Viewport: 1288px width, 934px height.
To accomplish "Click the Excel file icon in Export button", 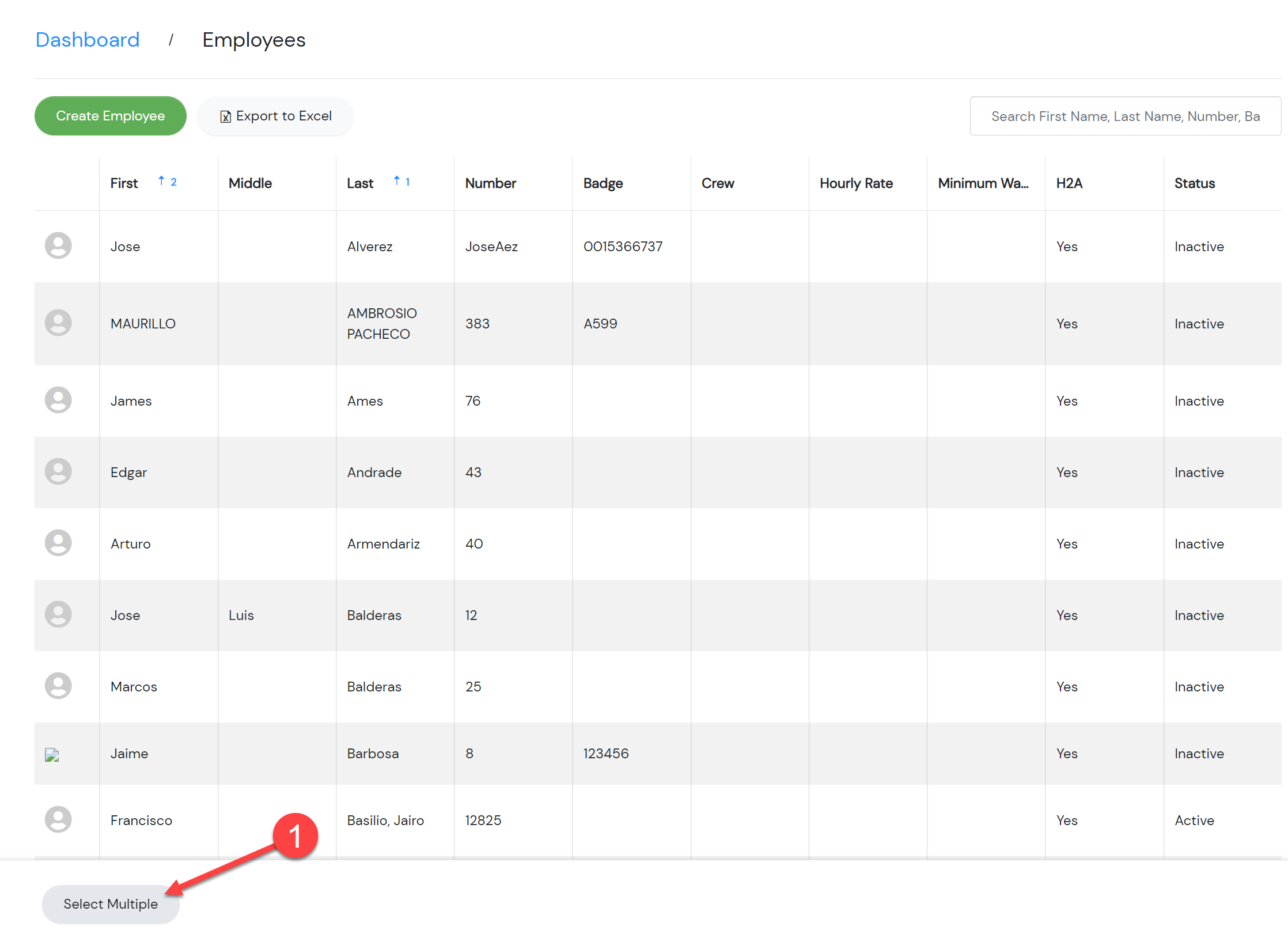I will (x=225, y=116).
